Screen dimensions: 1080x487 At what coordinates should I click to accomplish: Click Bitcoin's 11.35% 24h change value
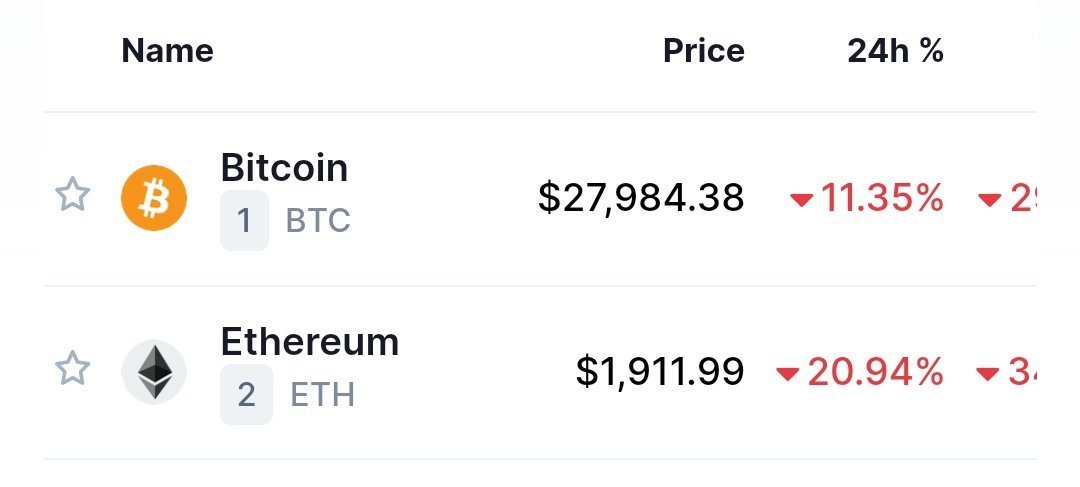pyautogui.click(x=882, y=198)
